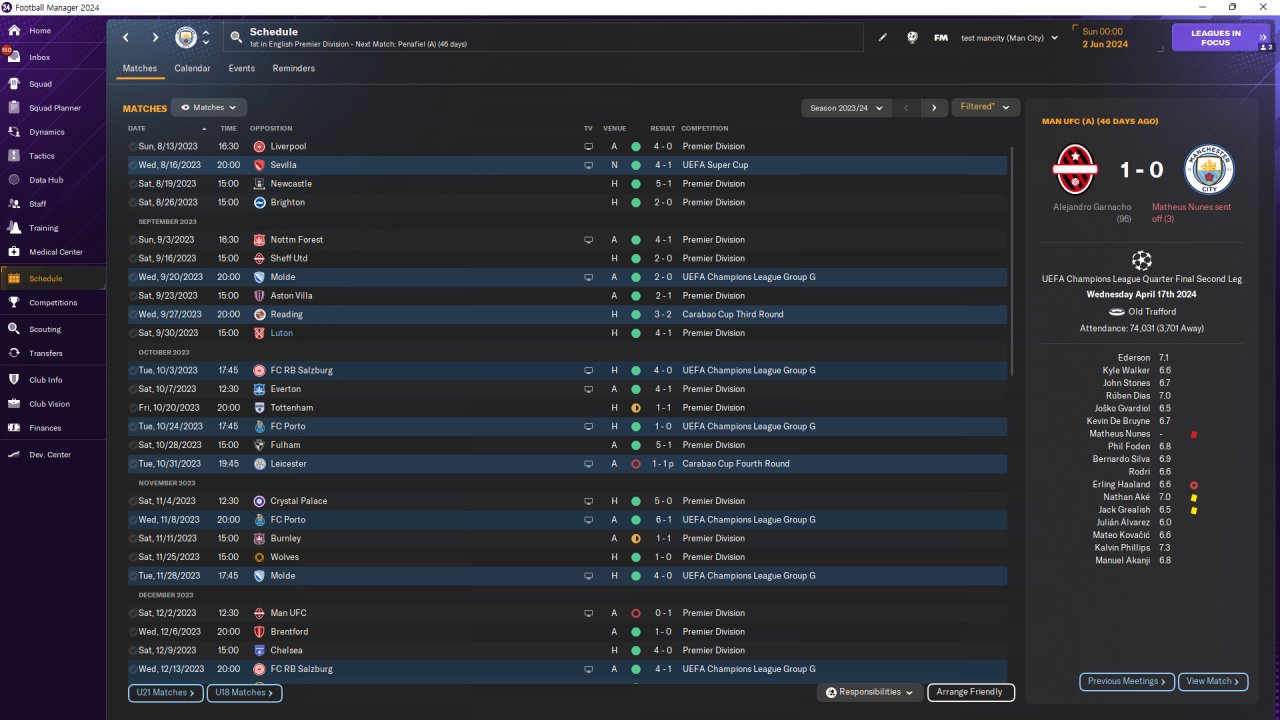This screenshot has width=1280, height=720.
Task: Open the Season 2023/24 dropdown
Action: (x=845, y=108)
